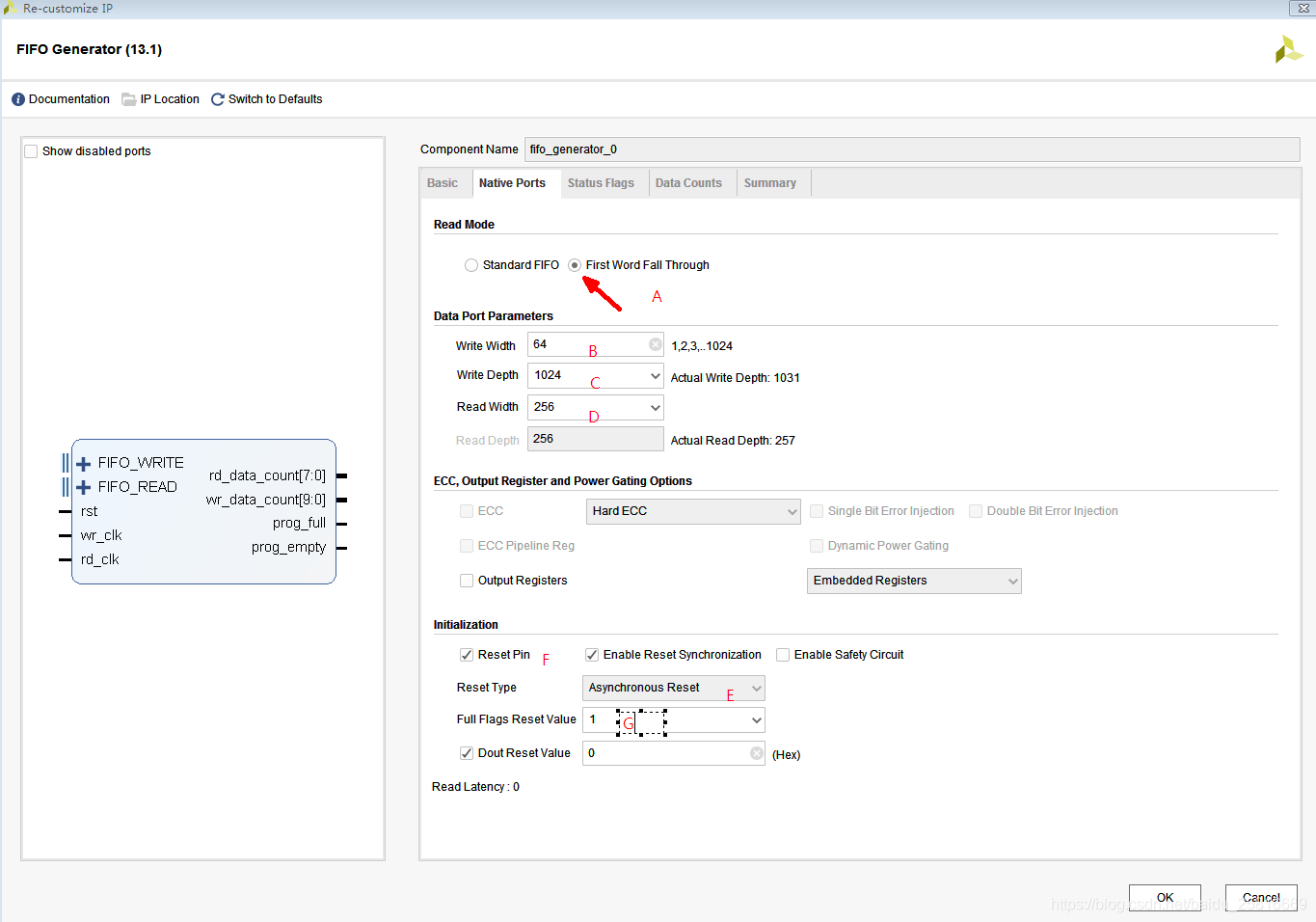Open IP Location folder icon
Viewport: 1316px width, 922px height.
point(128,99)
